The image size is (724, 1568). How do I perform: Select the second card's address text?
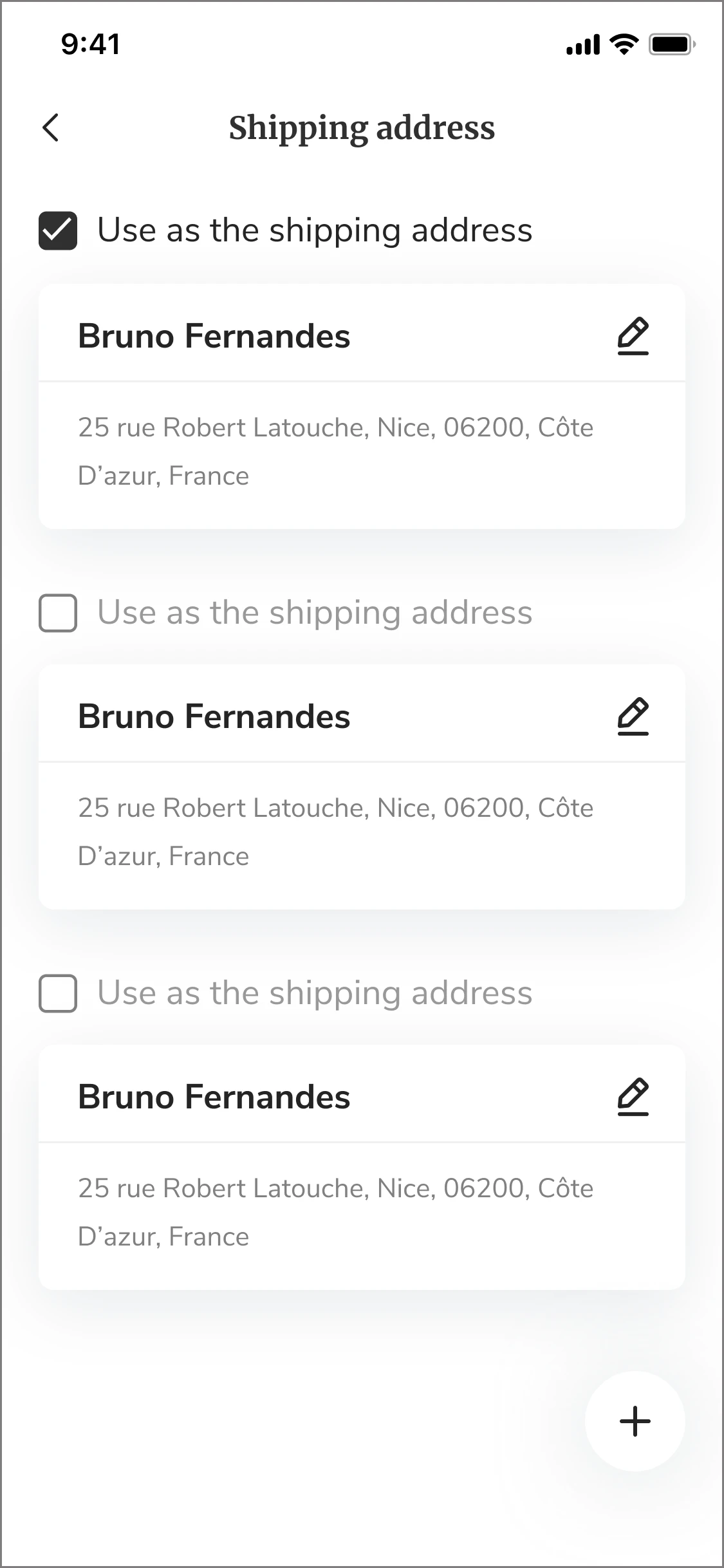pyautogui.click(x=335, y=832)
